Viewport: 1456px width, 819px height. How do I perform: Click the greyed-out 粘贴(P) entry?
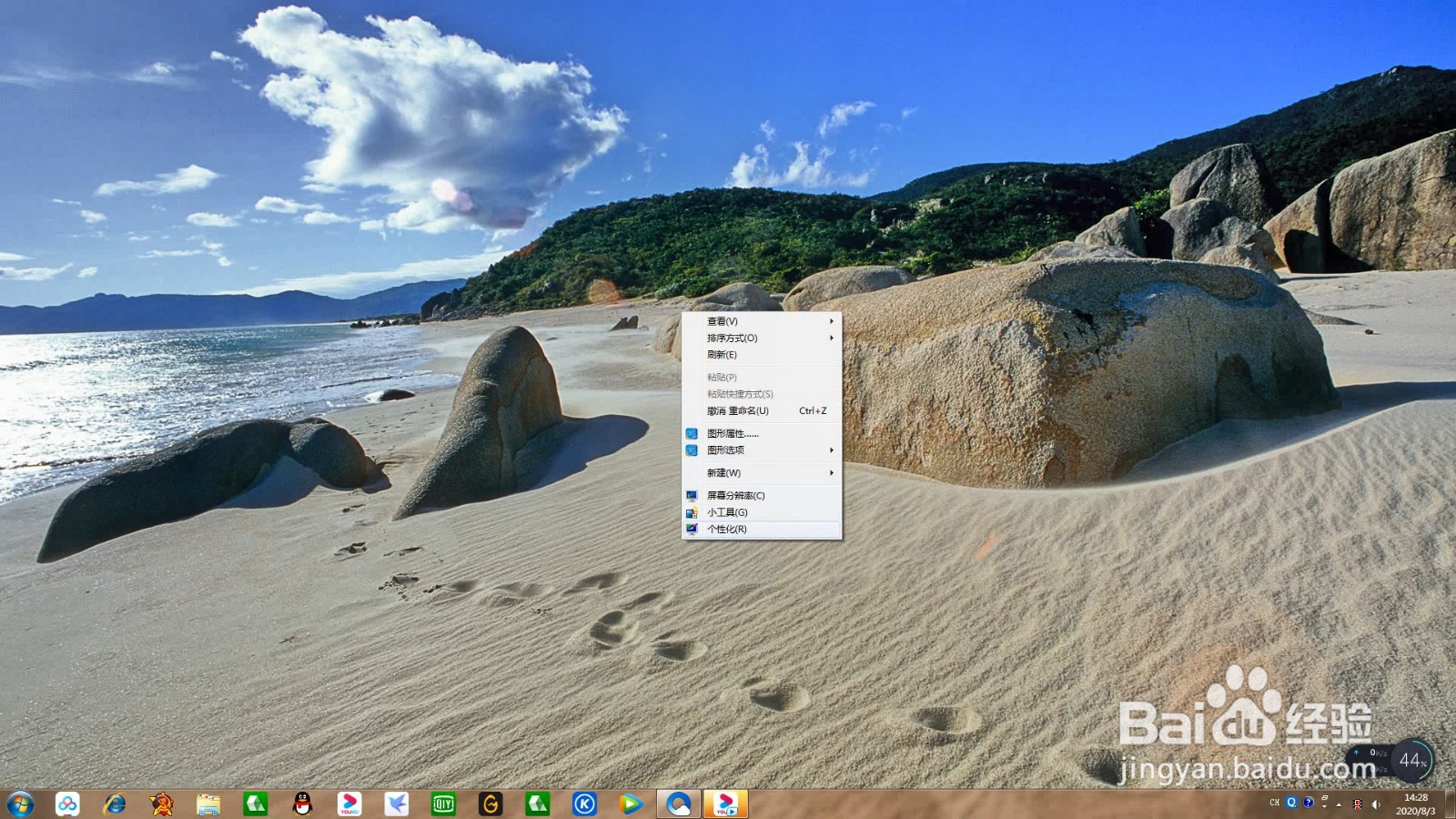[762, 378]
